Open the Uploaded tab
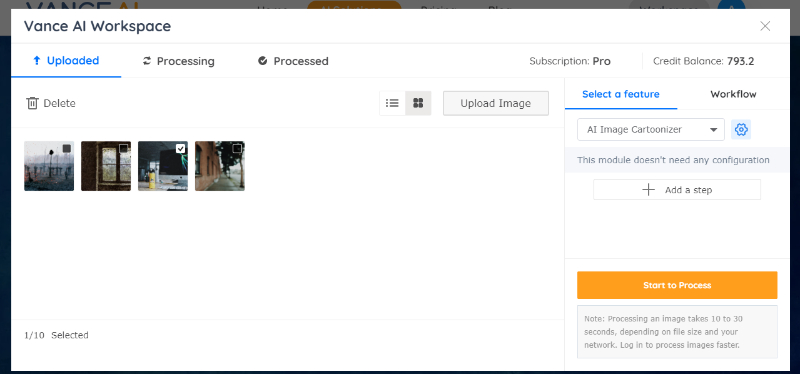The height and width of the screenshot is (374, 800). click(x=66, y=61)
